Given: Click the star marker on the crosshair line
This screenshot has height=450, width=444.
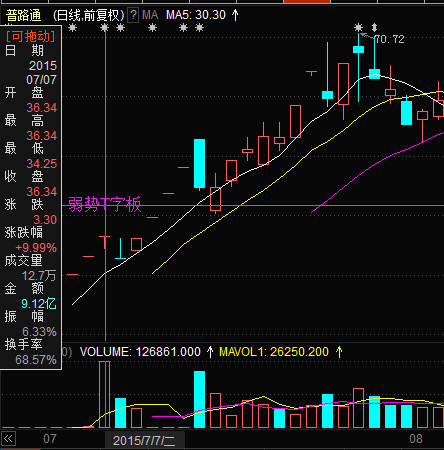Looking at the screenshot, I should click(x=104, y=28).
